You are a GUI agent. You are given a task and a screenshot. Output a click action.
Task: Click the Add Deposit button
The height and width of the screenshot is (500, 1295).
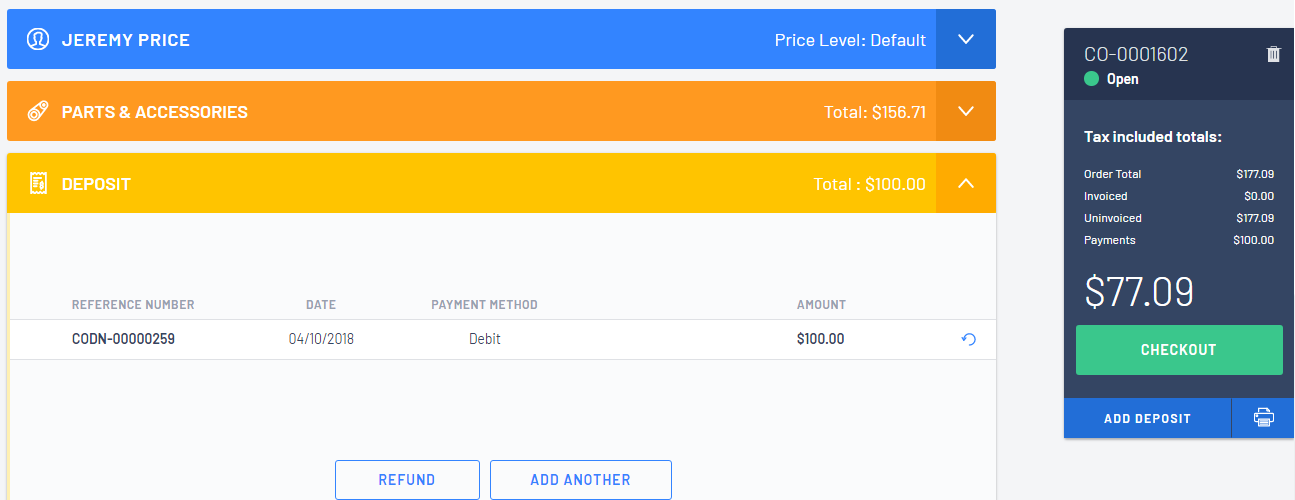pos(1148,418)
